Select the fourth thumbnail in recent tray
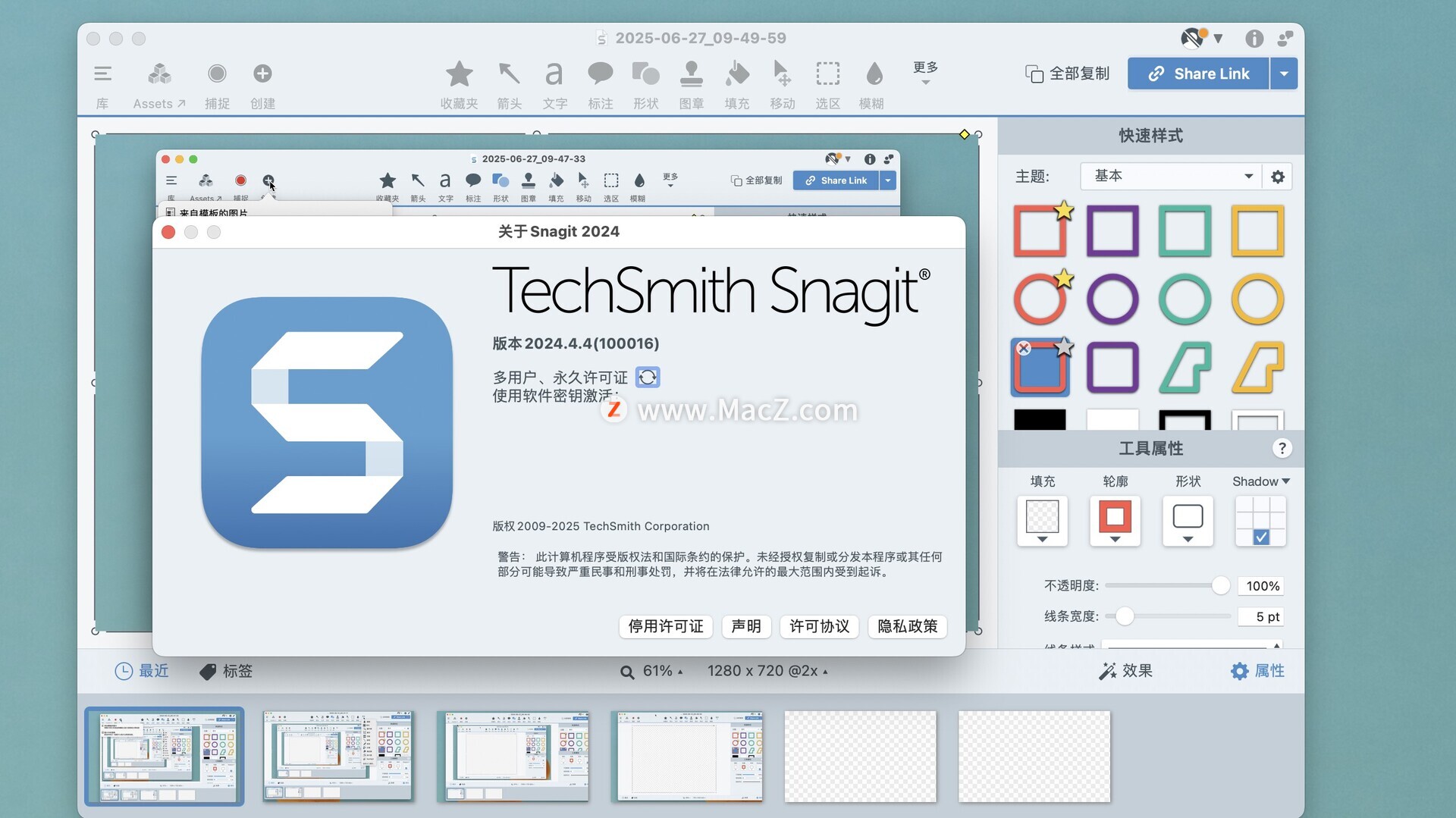 (687, 756)
